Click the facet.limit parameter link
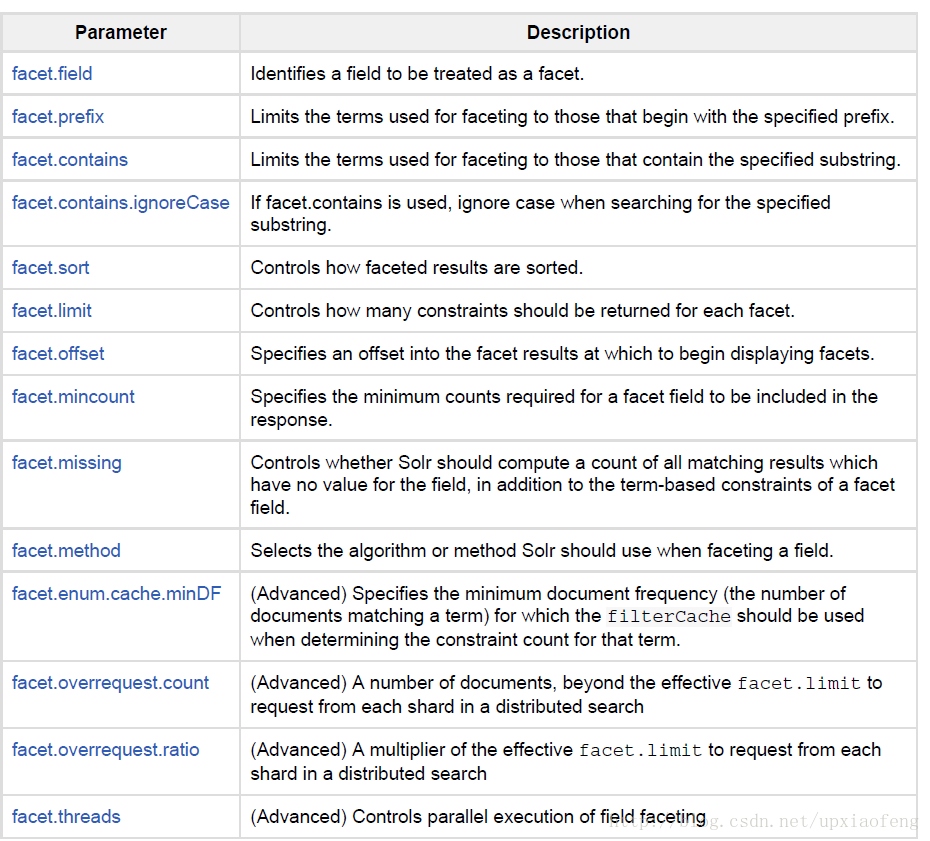The height and width of the screenshot is (841, 930). (x=52, y=311)
